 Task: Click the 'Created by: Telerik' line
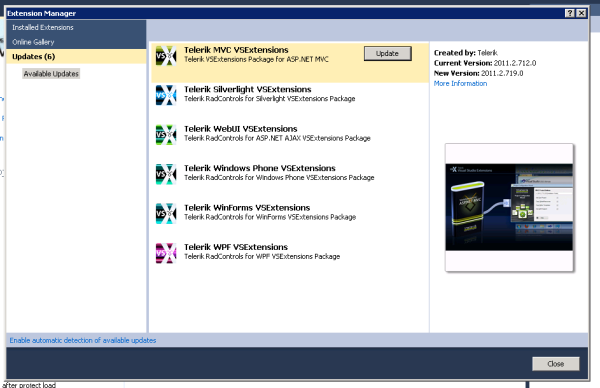pyautogui.click(x=466, y=53)
